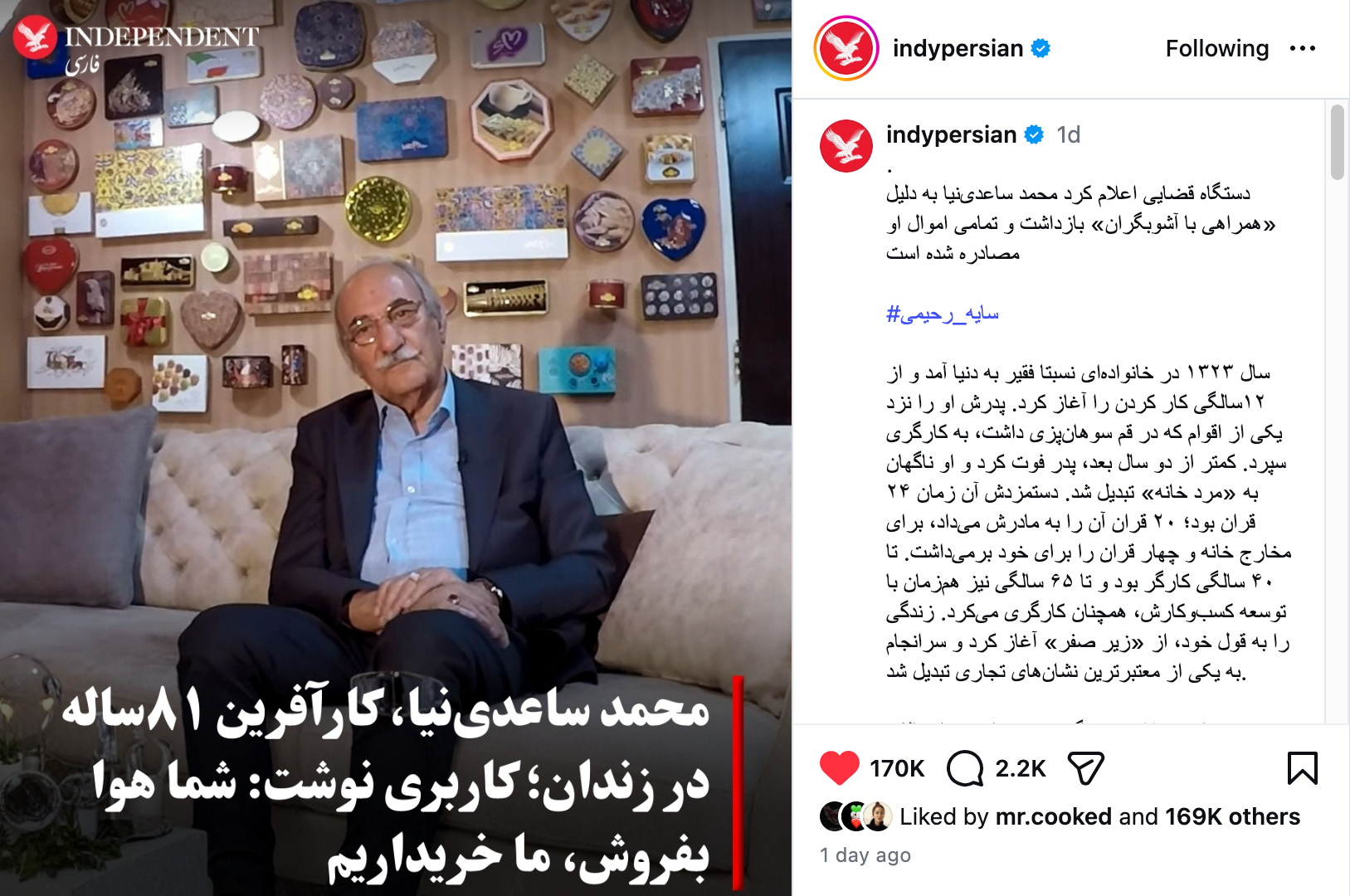Click the caption panel scrollbar thumb
The height and width of the screenshot is (896, 1350).
point(1337,142)
